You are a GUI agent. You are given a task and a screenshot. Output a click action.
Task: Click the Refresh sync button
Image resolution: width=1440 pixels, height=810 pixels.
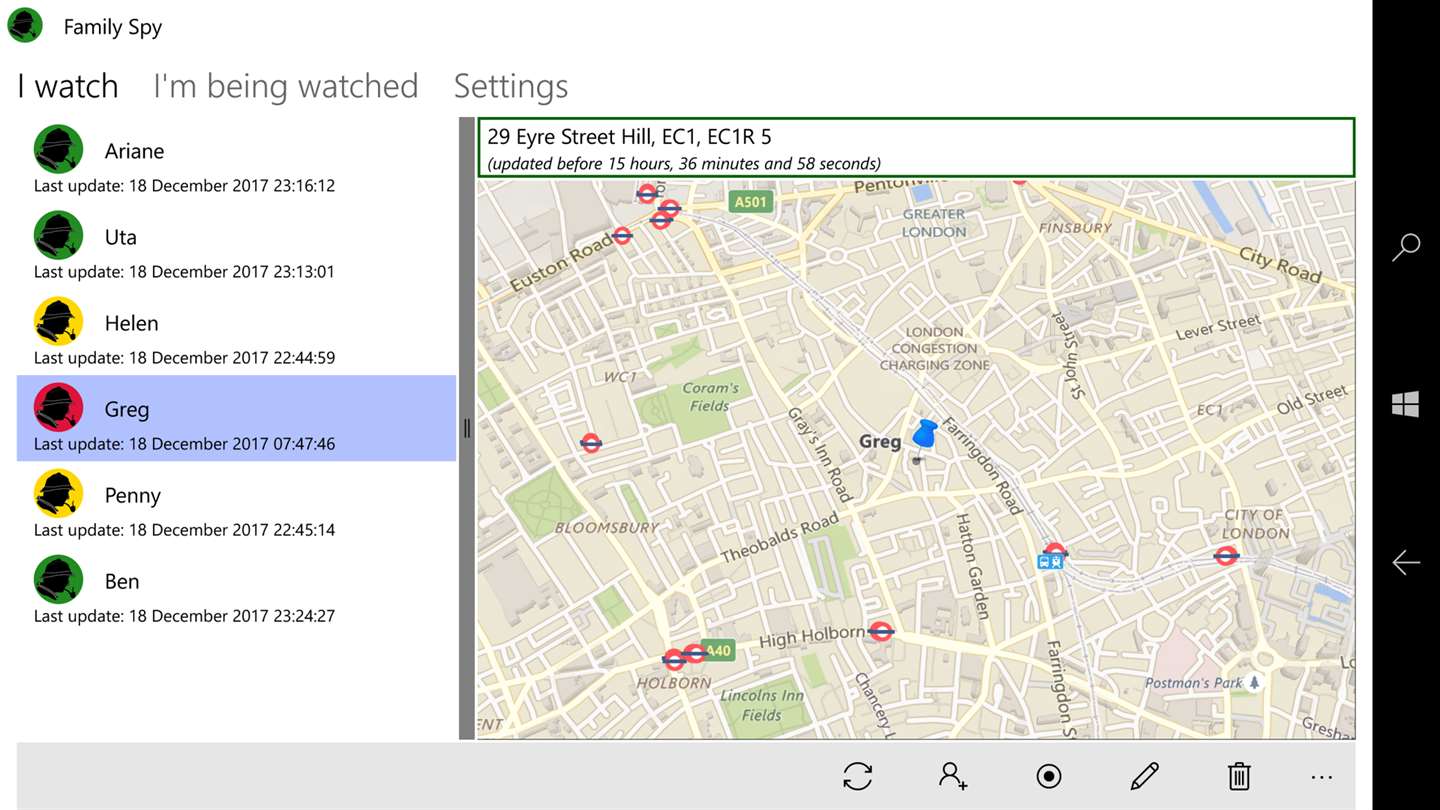[858, 776]
